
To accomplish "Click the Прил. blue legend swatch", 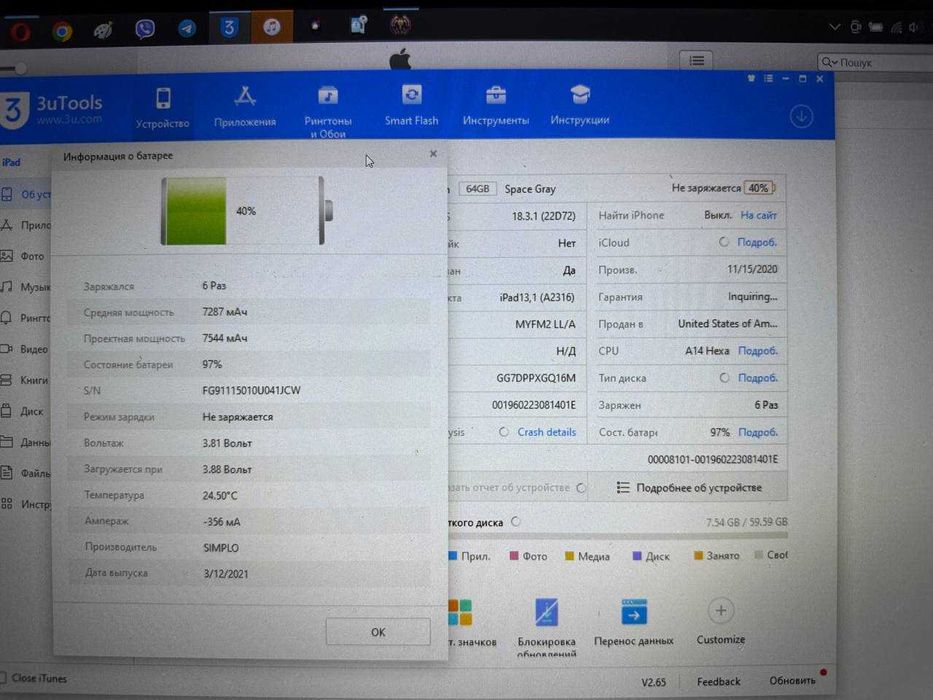I will point(452,556).
